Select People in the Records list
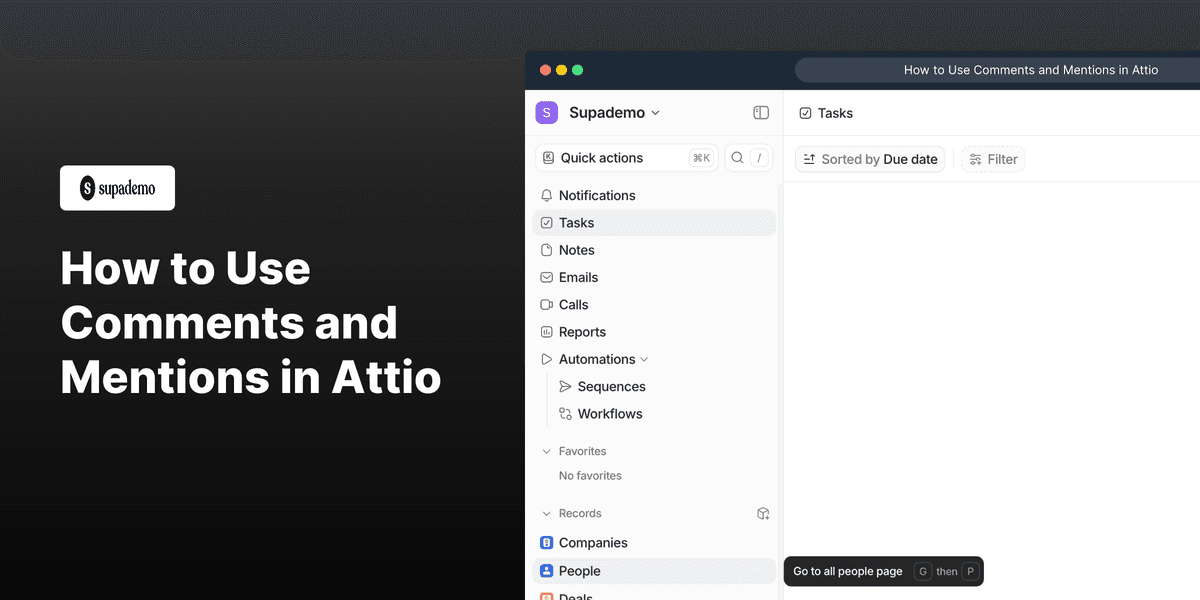 click(580, 570)
